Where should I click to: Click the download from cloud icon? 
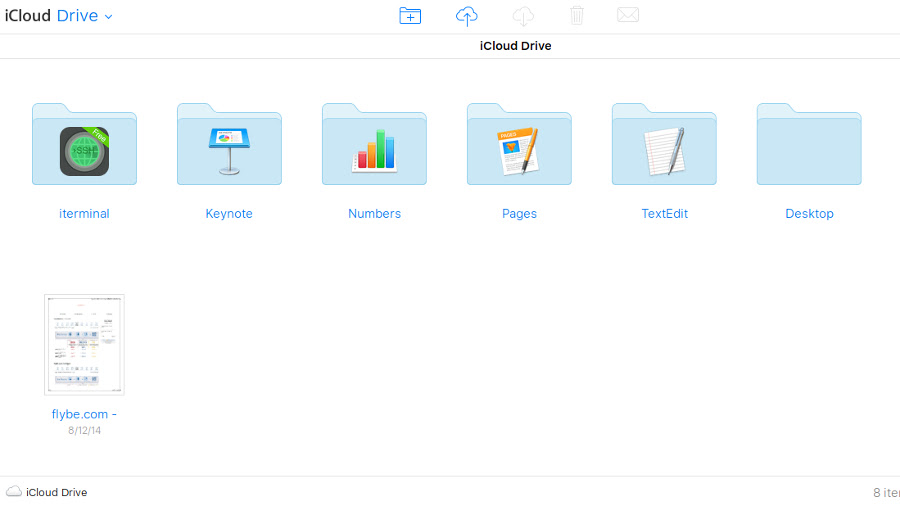(x=523, y=16)
